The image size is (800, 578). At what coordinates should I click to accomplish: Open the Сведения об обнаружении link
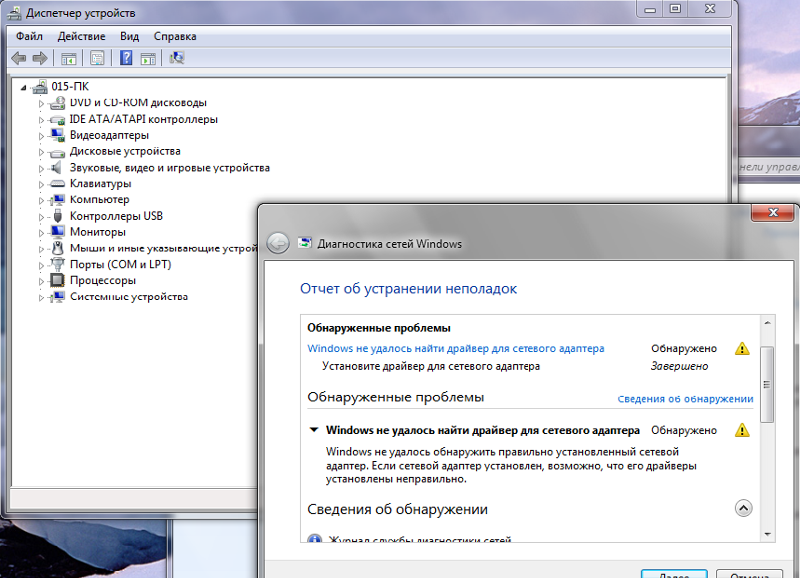tap(685, 399)
